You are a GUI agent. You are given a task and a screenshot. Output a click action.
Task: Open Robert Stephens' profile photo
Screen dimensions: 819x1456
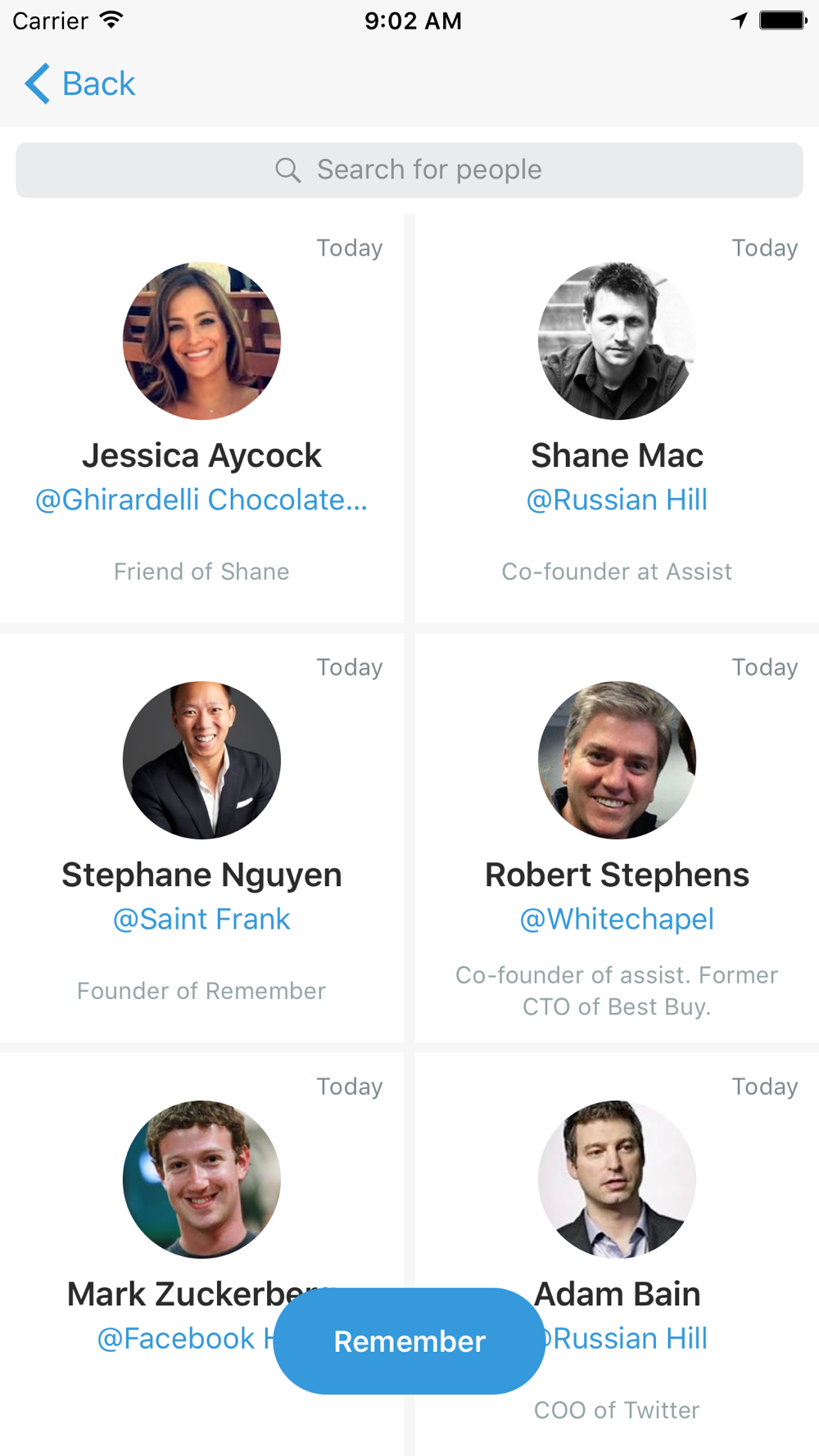tap(617, 760)
